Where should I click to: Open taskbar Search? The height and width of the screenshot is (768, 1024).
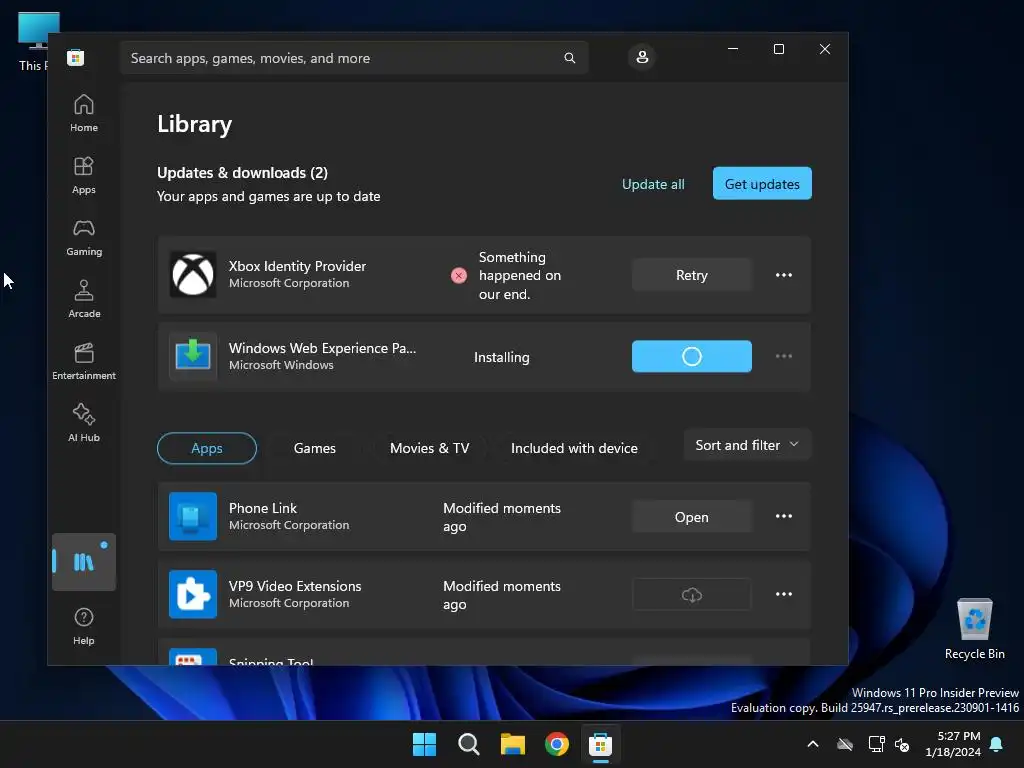click(468, 744)
